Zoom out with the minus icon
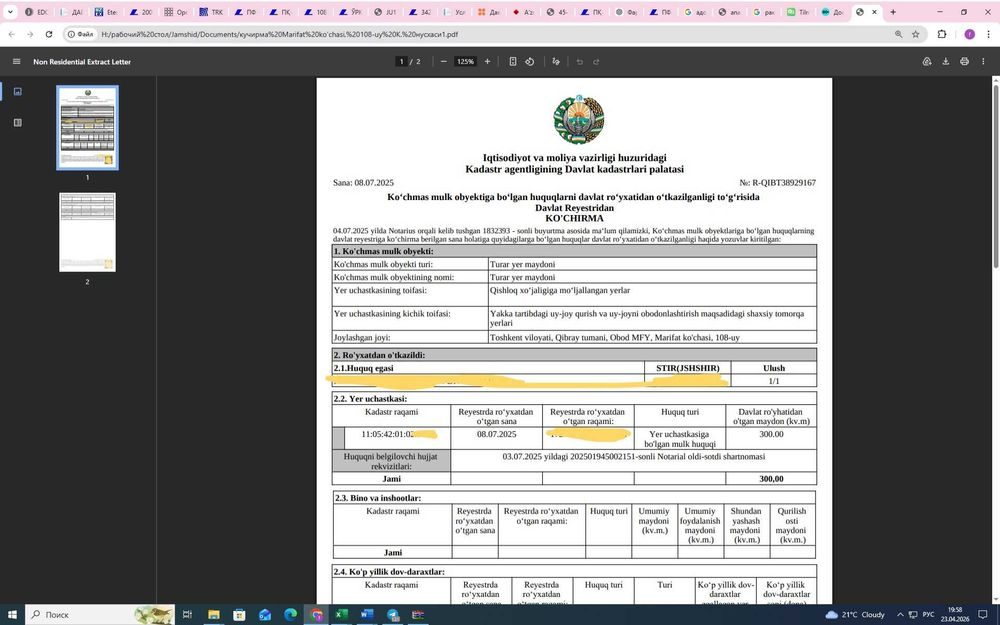1000x625 pixels. [444, 62]
